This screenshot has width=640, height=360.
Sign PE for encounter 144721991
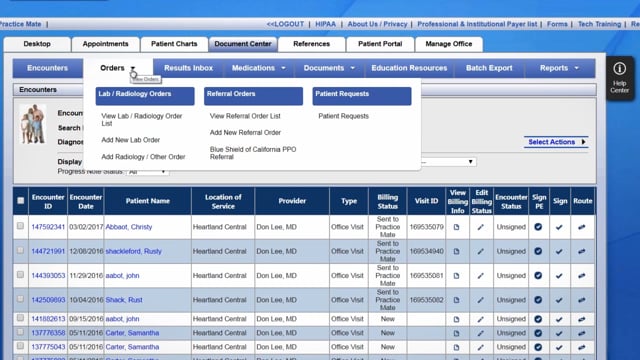538,251
